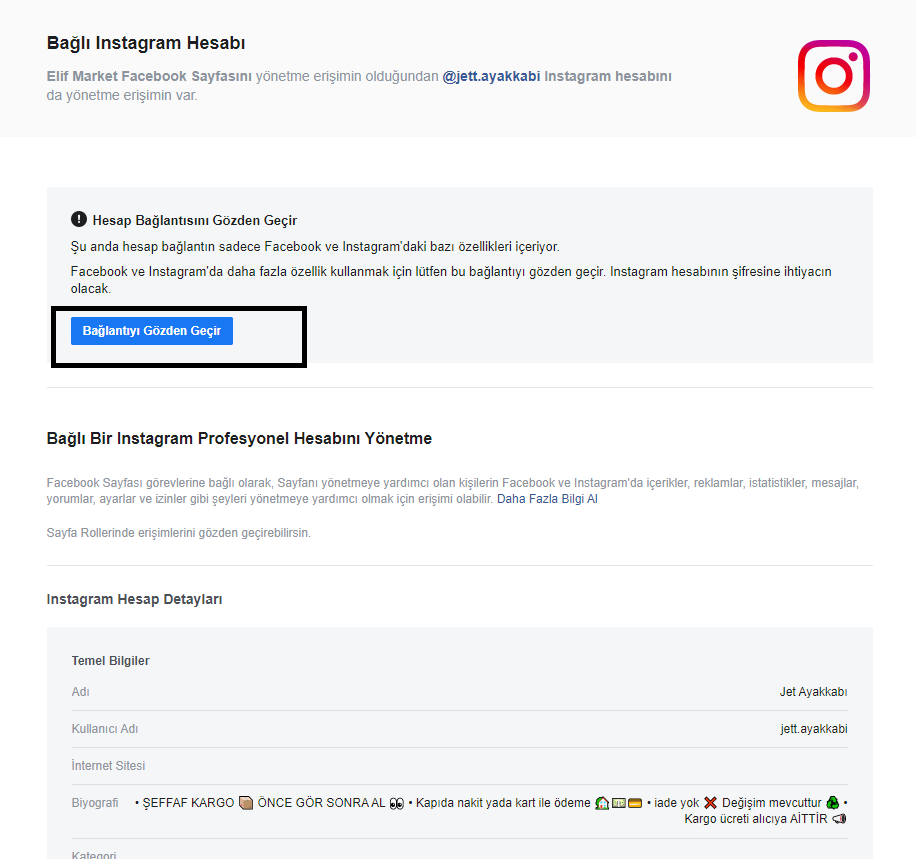The width and height of the screenshot is (916, 859).
Task: Click the green recycle emoji in biography
Action: (x=832, y=803)
